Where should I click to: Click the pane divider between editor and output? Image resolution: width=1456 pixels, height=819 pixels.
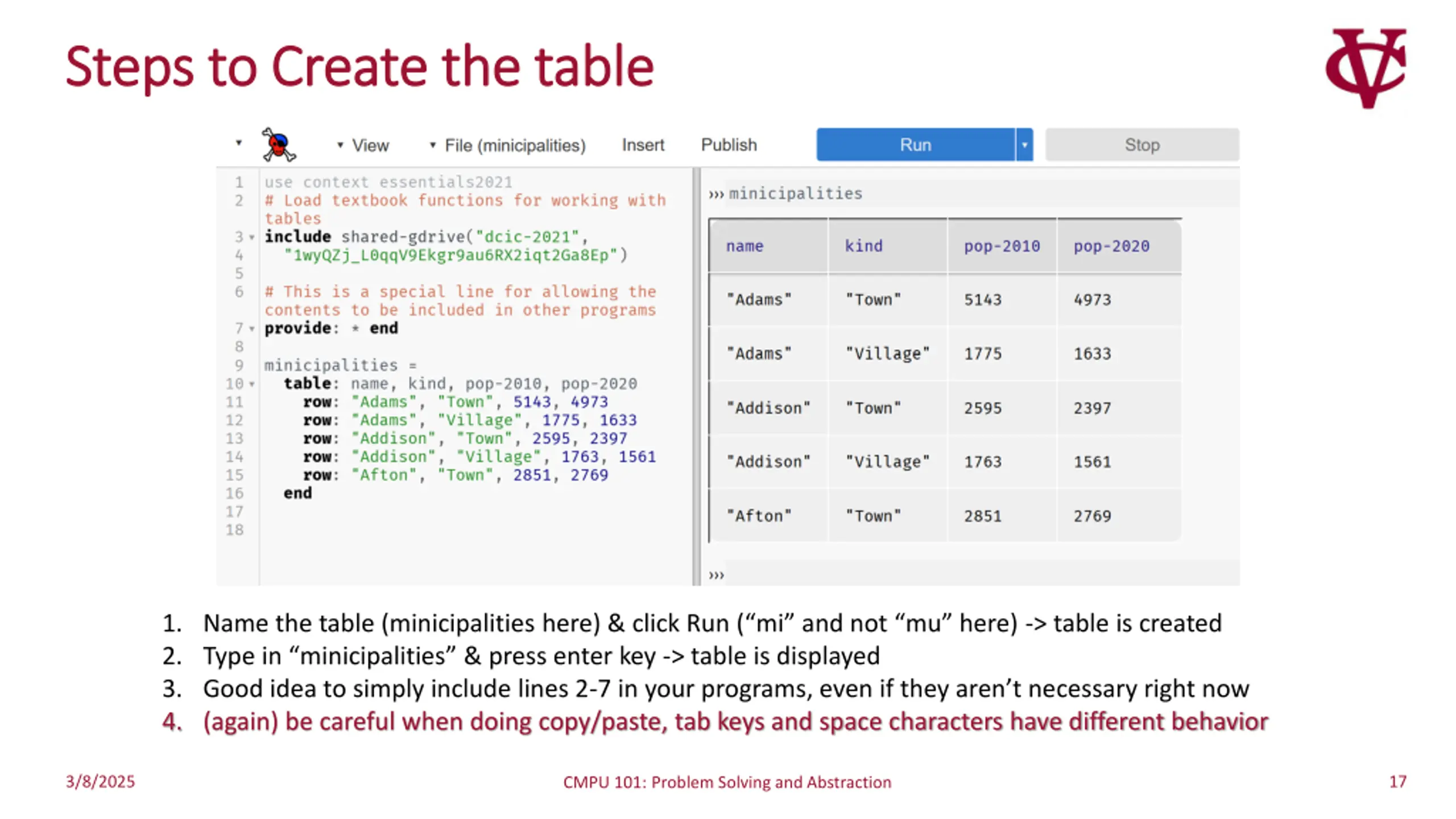click(x=696, y=375)
